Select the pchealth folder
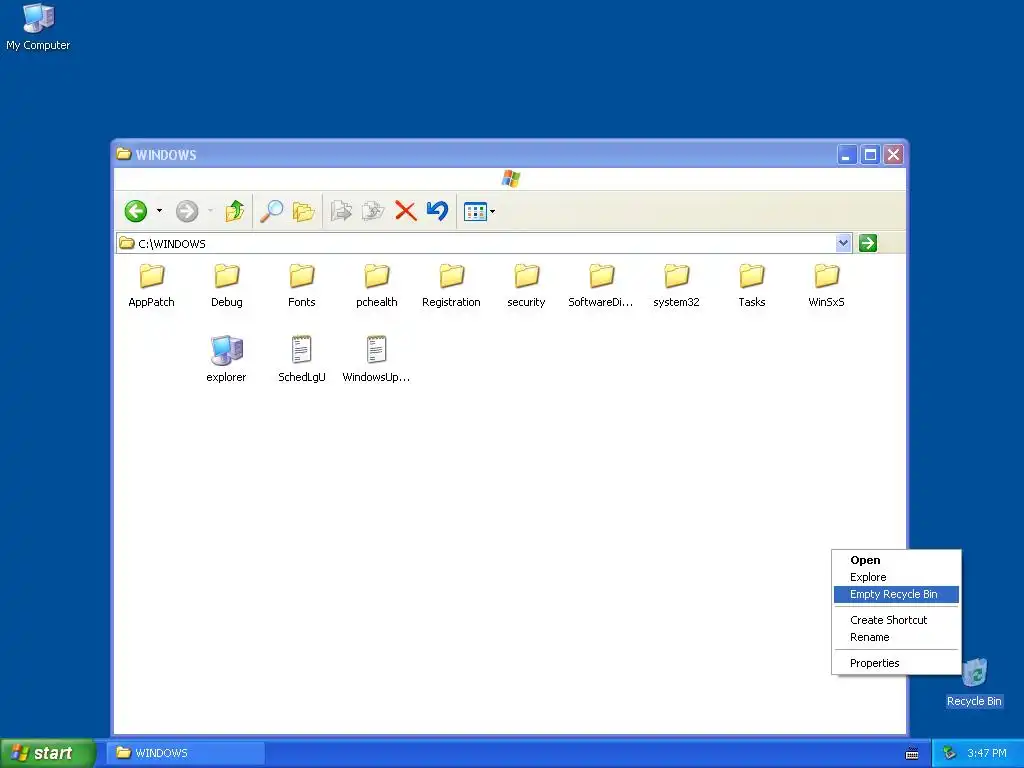 click(x=377, y=285)
